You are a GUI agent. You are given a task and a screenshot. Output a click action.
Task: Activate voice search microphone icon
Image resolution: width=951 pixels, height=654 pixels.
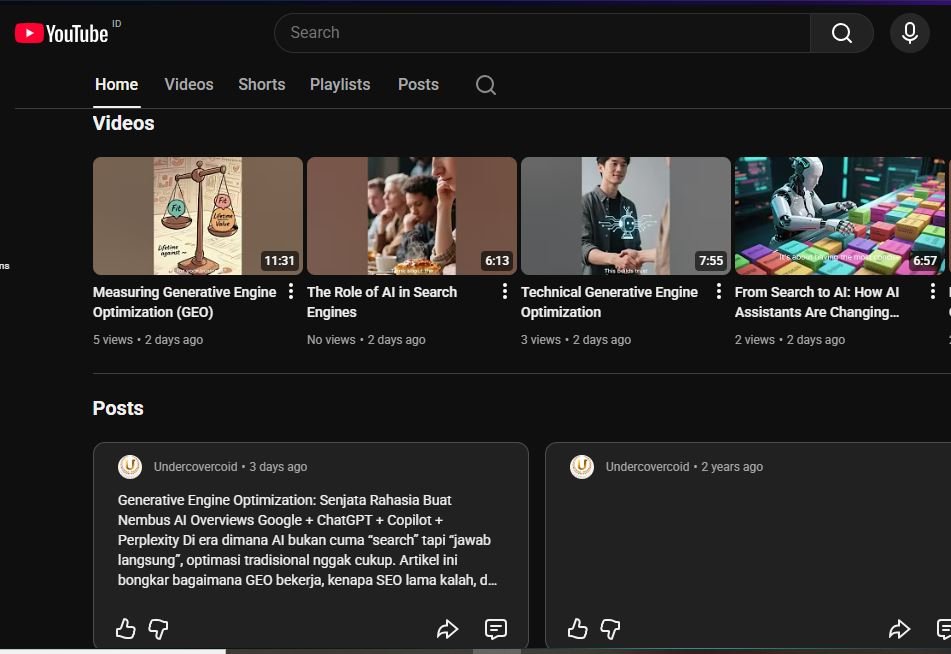[909, 33]
